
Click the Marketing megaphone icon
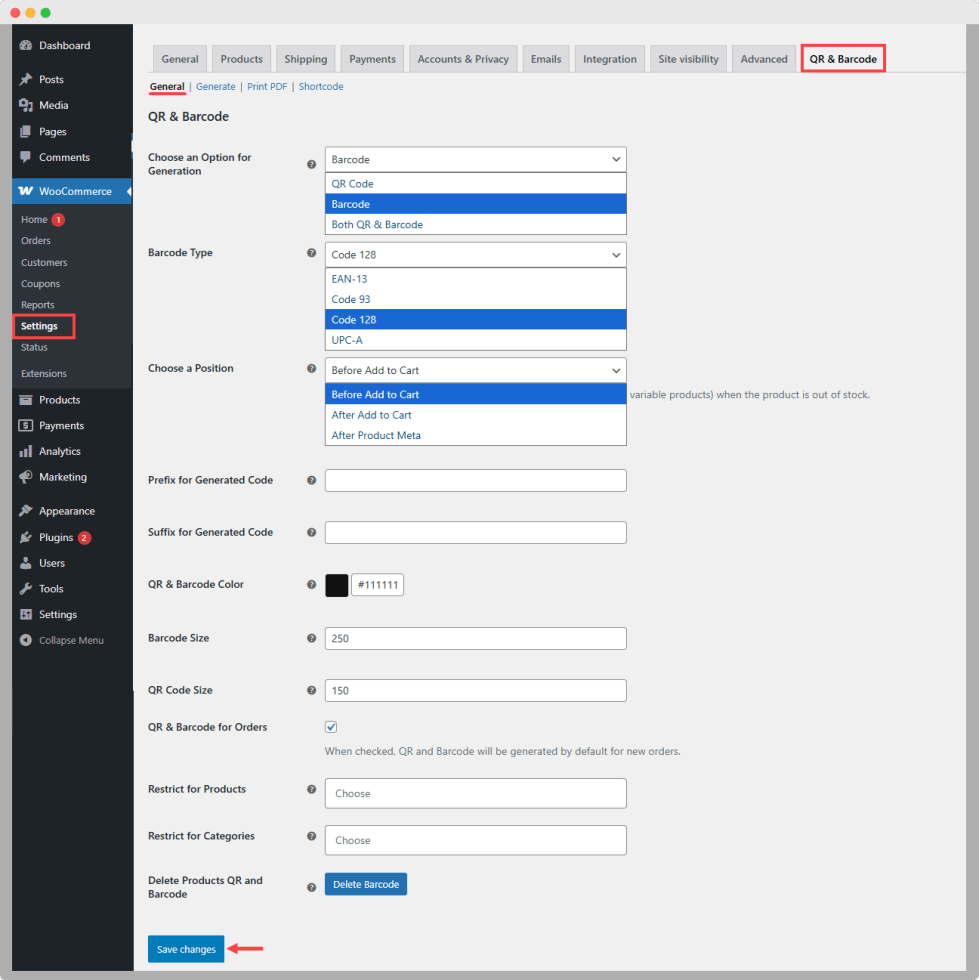tap(26, 477)
